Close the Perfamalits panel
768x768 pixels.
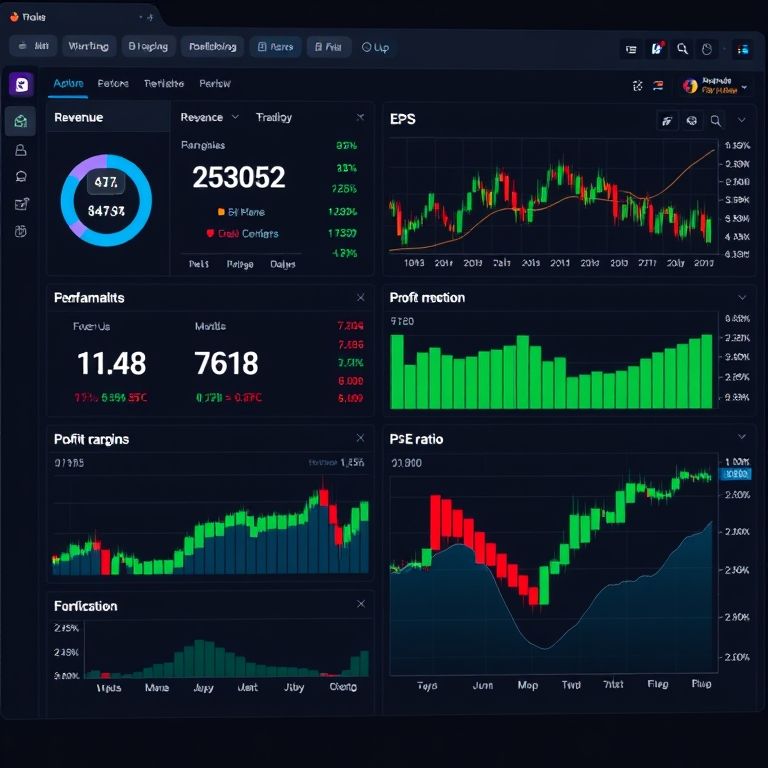click(x=360, y=297)
